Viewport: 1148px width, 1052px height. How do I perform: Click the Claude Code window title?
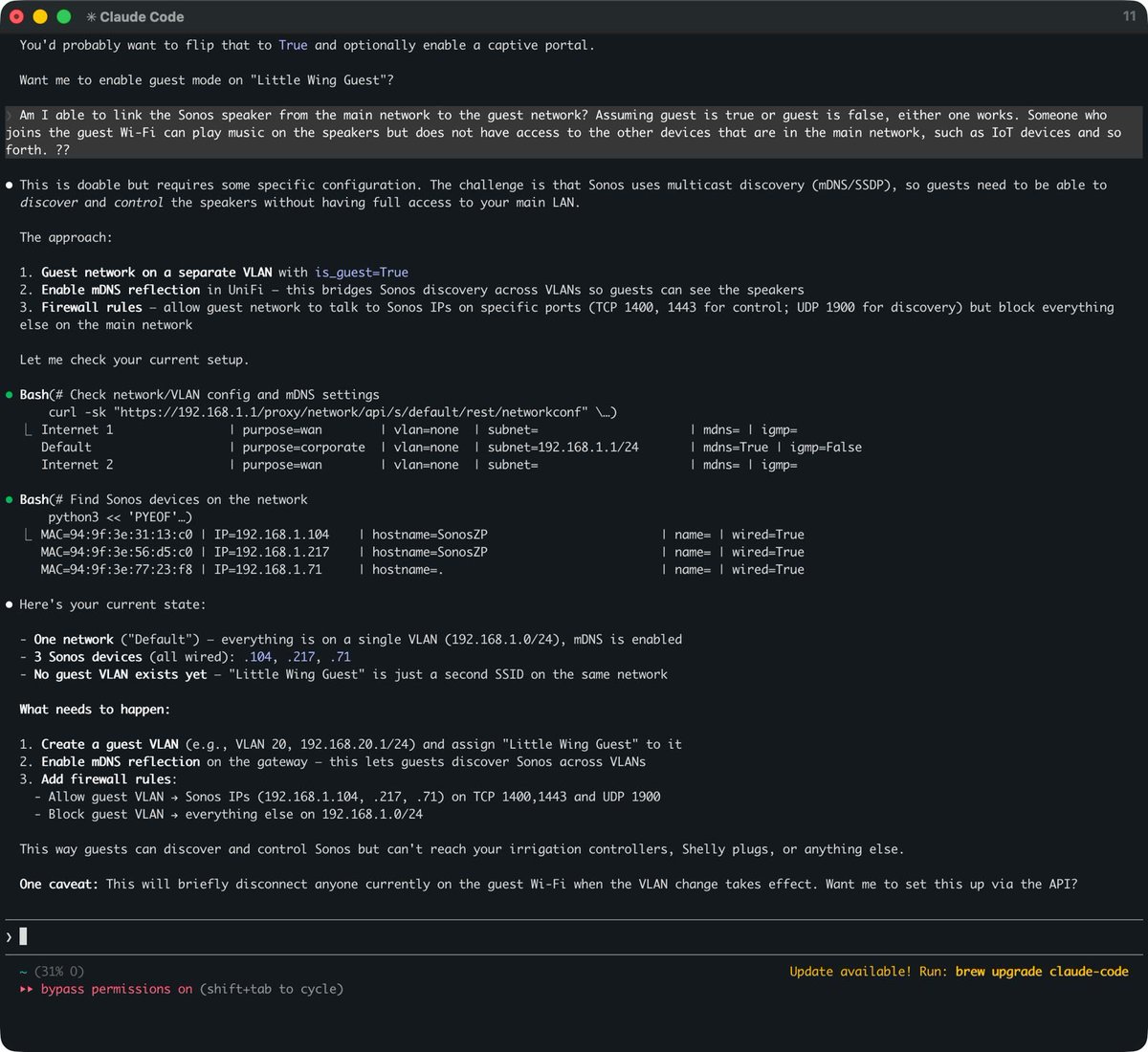click(135, 17)
